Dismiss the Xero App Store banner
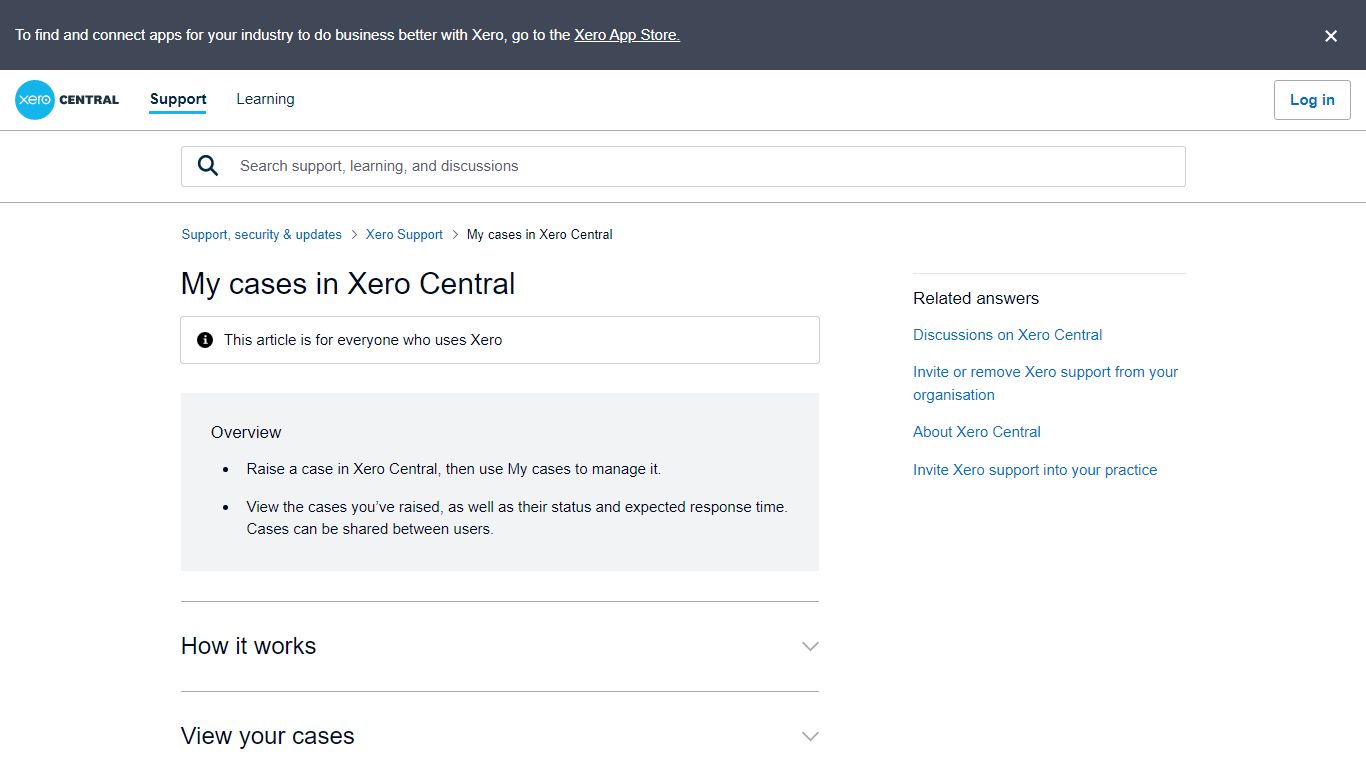This screenshot has height=768, width=1366. click(1331, 36)
